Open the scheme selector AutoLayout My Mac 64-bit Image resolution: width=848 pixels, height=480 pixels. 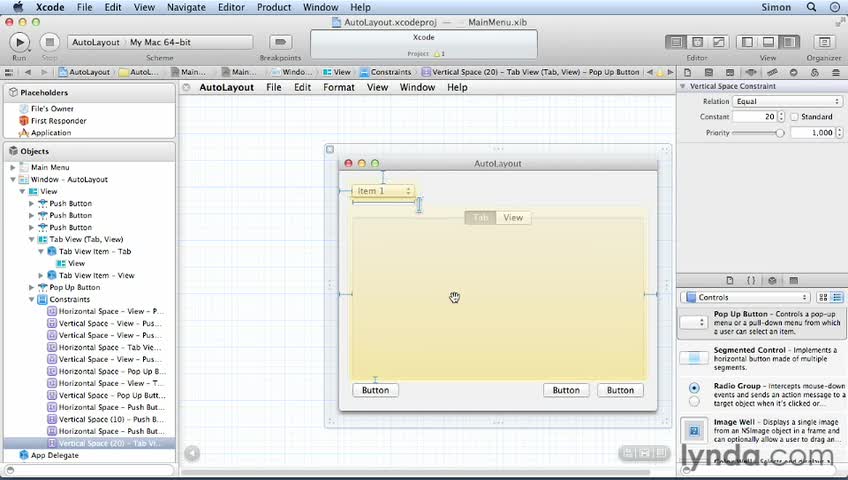[x=160, y=42]
